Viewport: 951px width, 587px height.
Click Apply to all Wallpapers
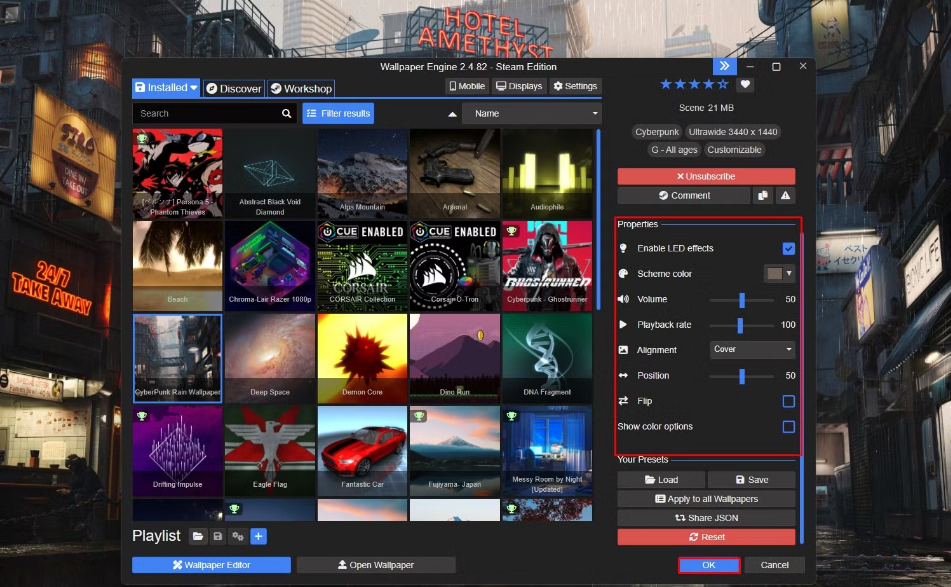[706, 499]
